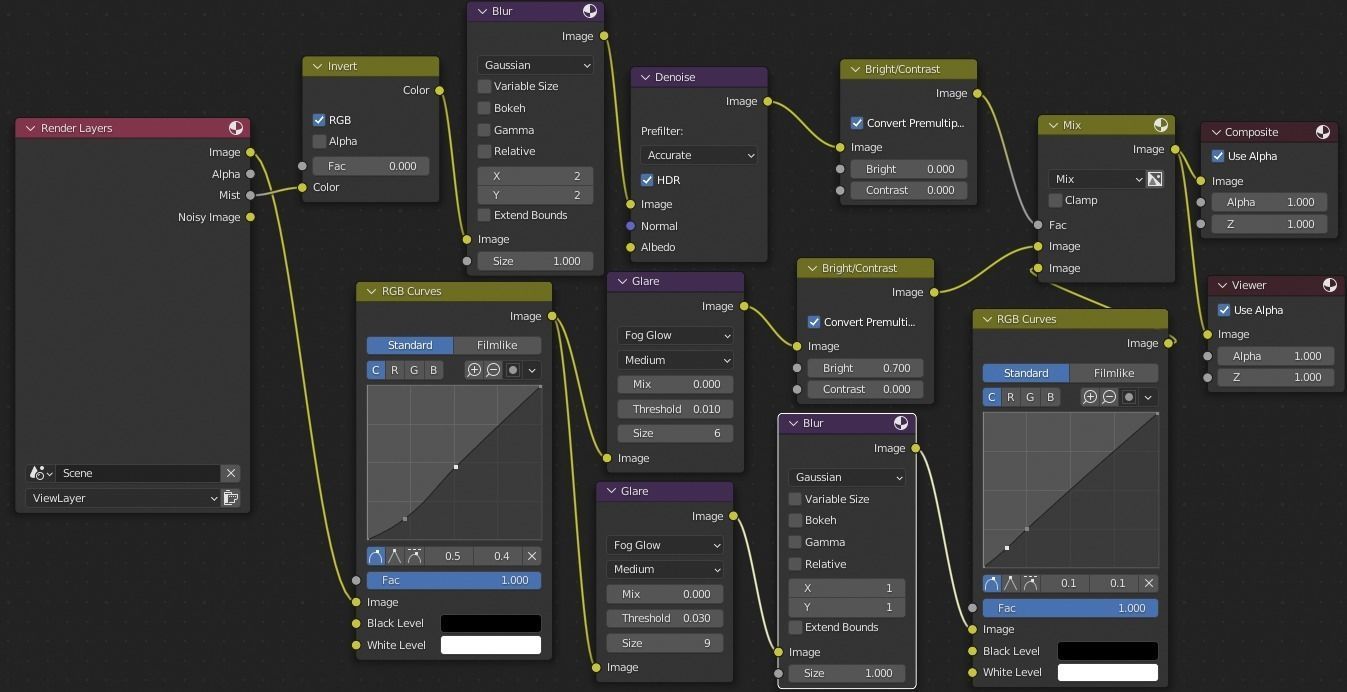
Task: Click Fac slider on RGB Curves 0.5 node
Action: 454,580
